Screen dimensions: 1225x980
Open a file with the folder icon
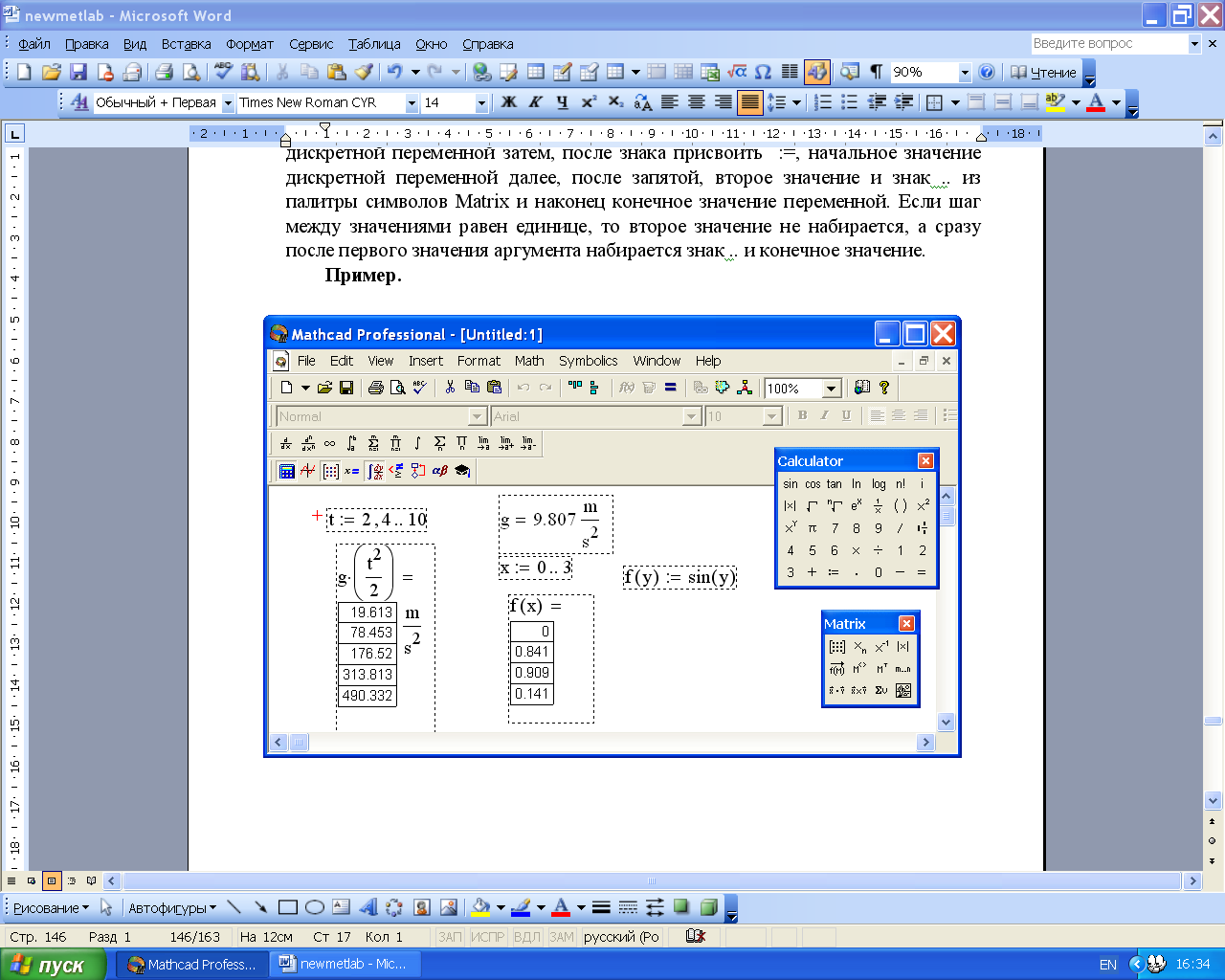[x=52, y=72]
